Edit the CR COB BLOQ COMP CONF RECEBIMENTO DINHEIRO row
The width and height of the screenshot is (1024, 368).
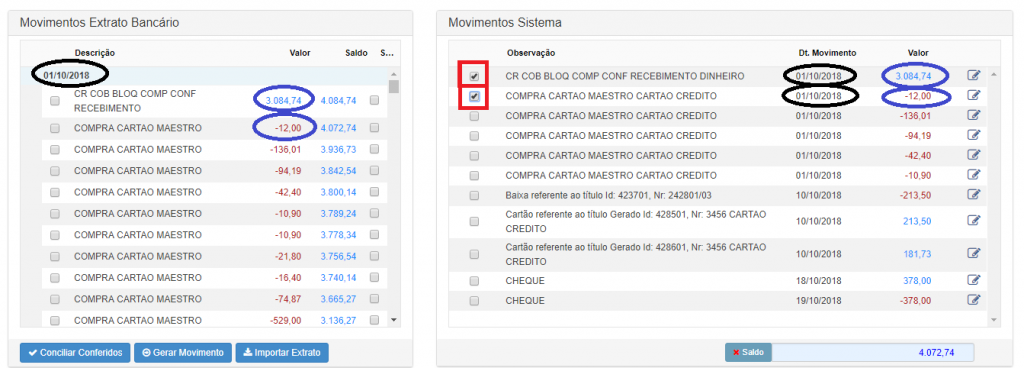pyautogui.click(x=974, y=76)
